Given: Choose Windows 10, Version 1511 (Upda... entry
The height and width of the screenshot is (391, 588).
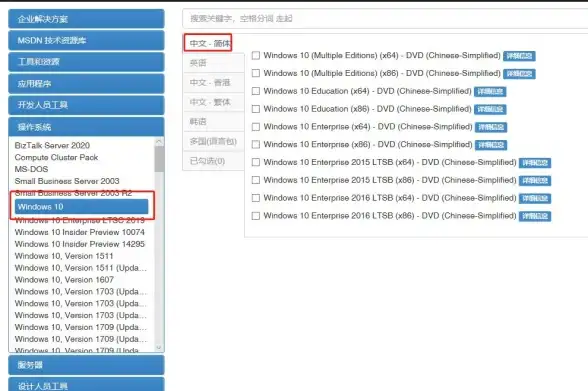Looking at the screenshot, I should coord(81,268).
